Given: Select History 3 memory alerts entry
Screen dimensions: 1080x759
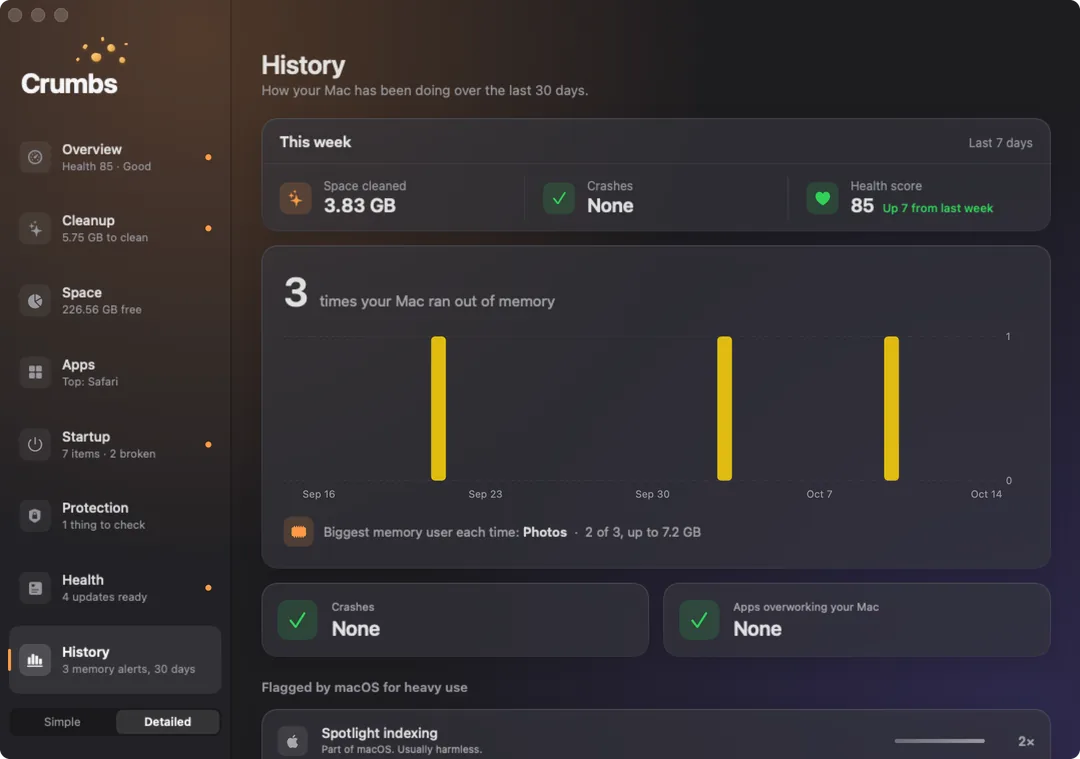Looking at the screenshot, I should tap(115, 660).
